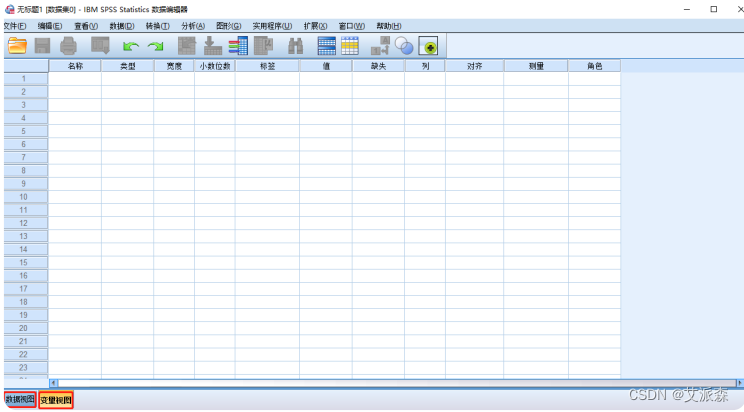Minimize the SPSS window
Image resolution: width=744 pixels, height=412 pixels.
(687, 9)
